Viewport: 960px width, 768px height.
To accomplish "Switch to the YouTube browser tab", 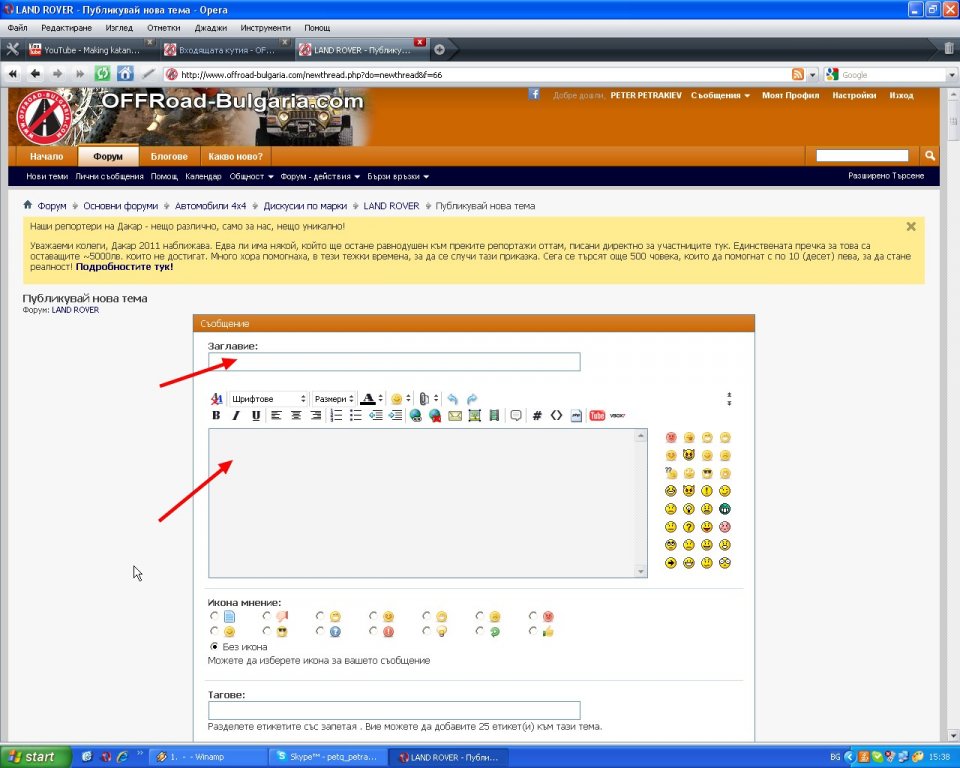I will pos(91,50).
